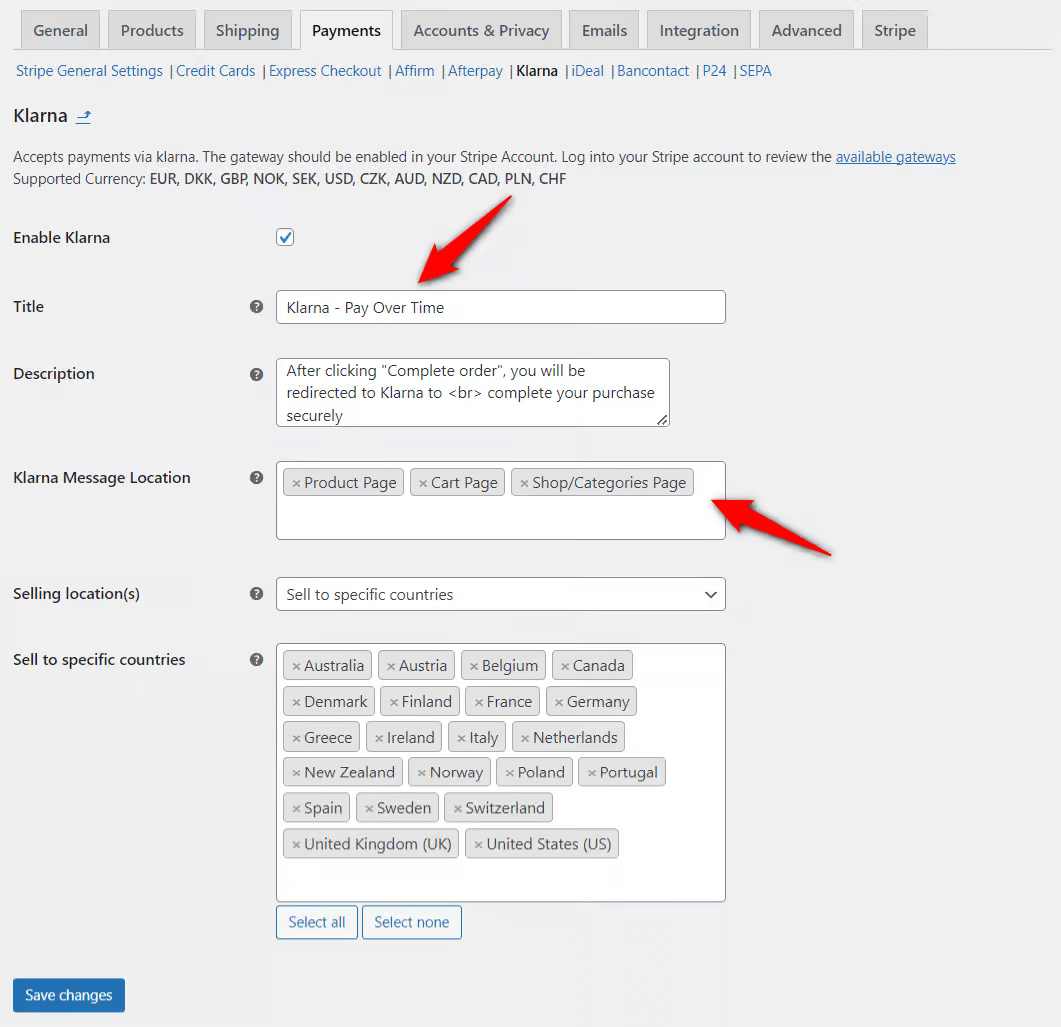This screenshot has height=1027, width=1061.
Task: Save changes to Klarna settings
Action: tap(69, 995)
